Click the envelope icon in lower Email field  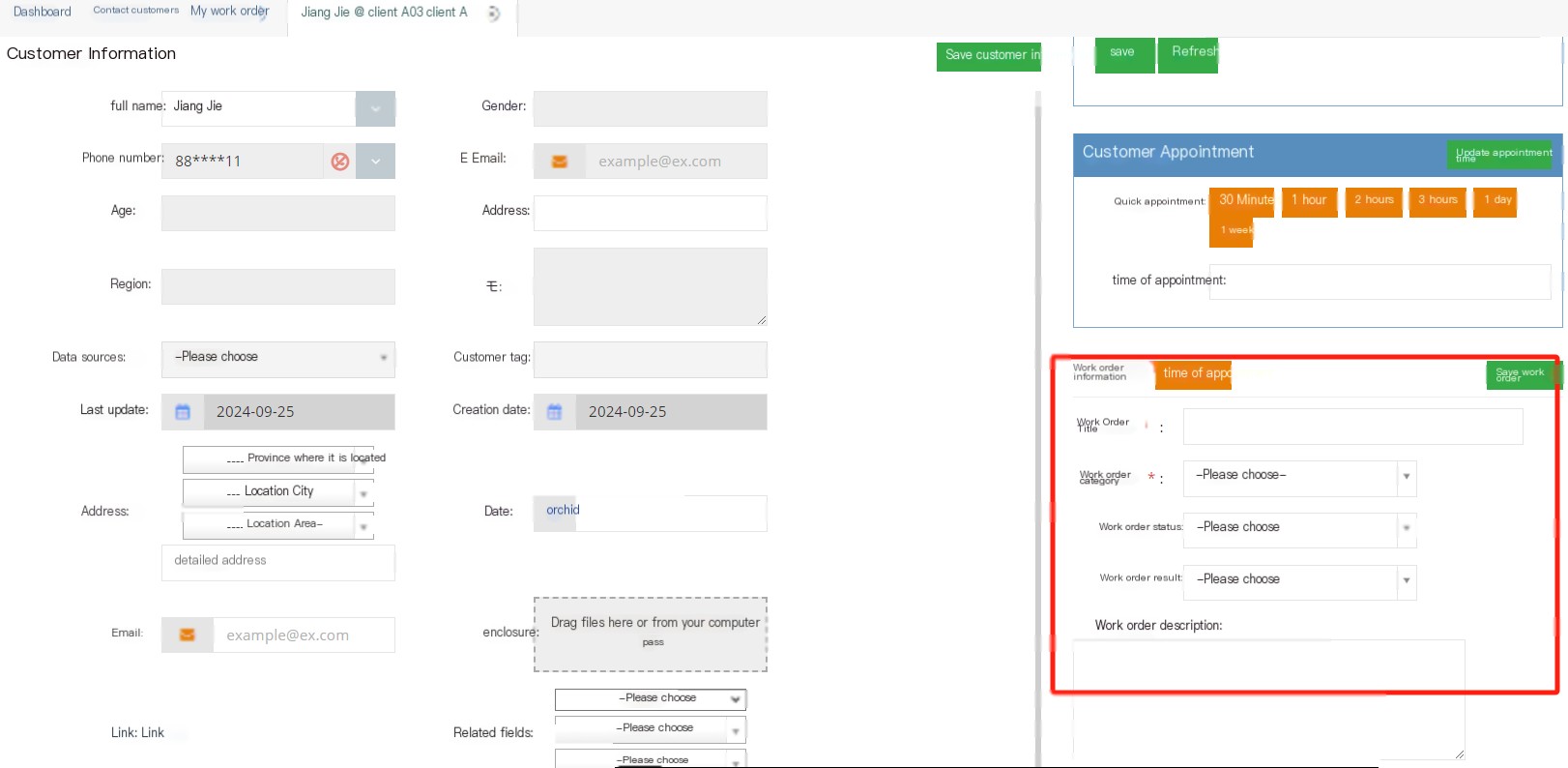(188, 635)
